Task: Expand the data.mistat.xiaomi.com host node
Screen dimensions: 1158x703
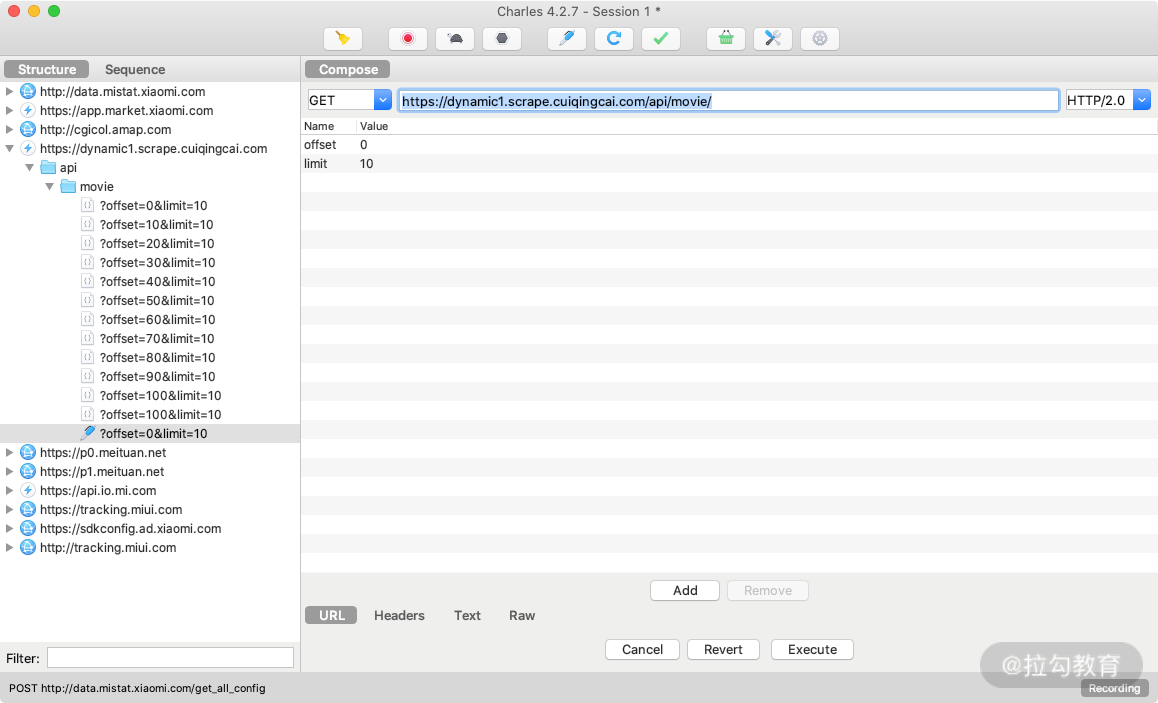Action: click(x=10, y=92)
